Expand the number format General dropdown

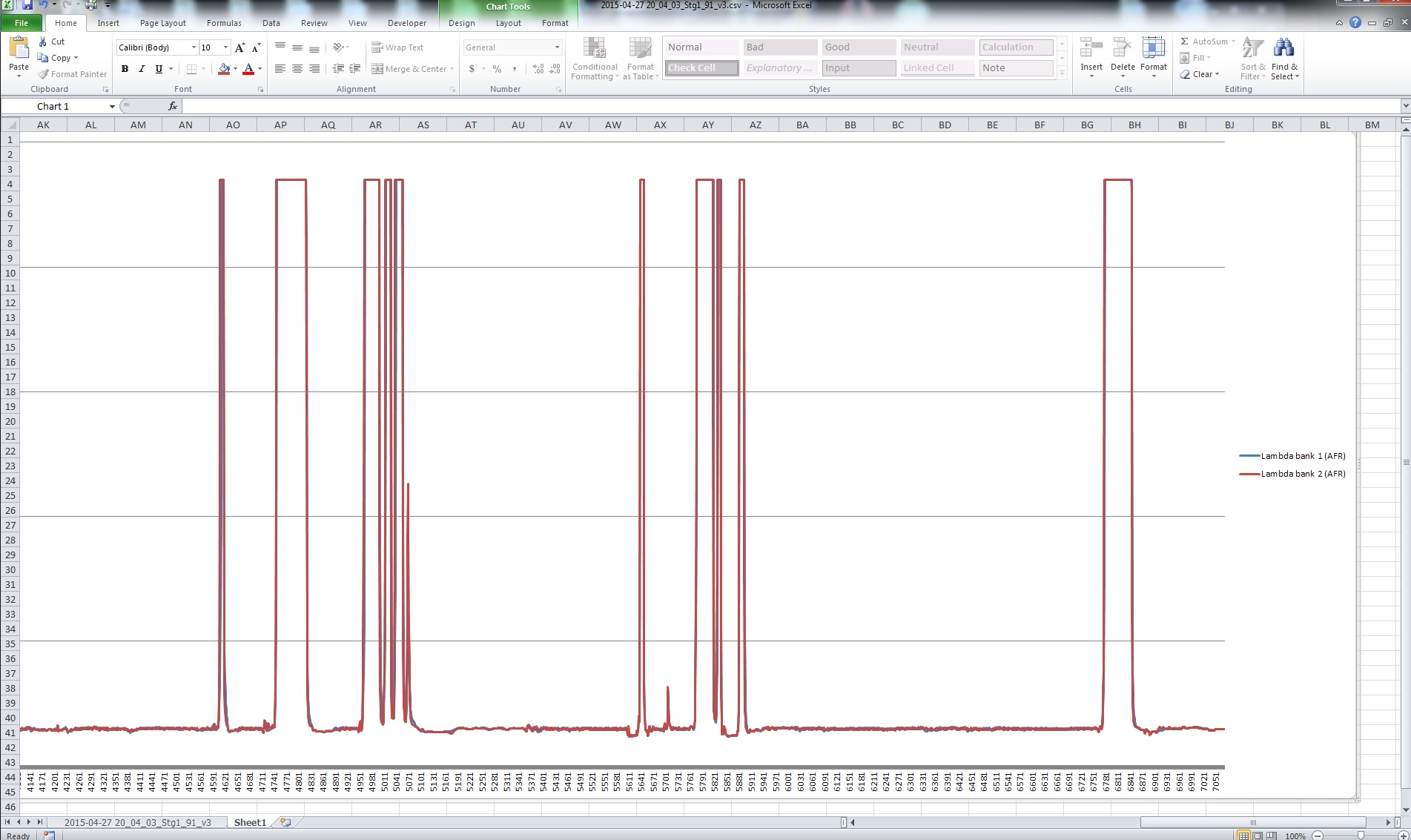pyautogui.click(x=557, y=47)
